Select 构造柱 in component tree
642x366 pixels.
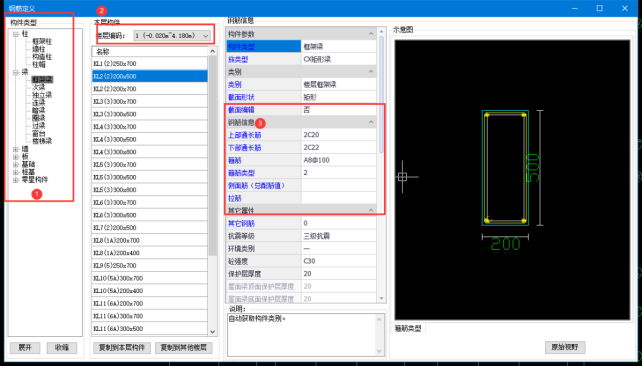(x=42, y=57)
